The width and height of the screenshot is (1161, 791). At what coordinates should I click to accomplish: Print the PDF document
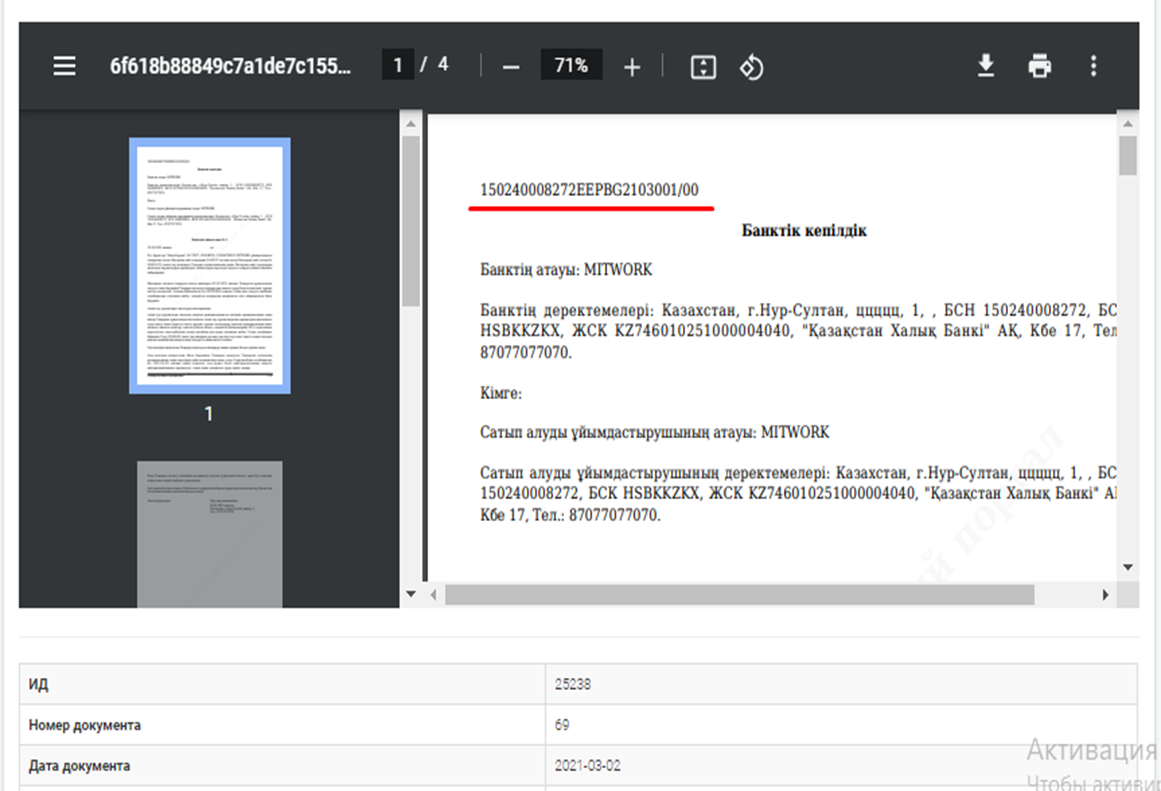[x=1040, y=66]
